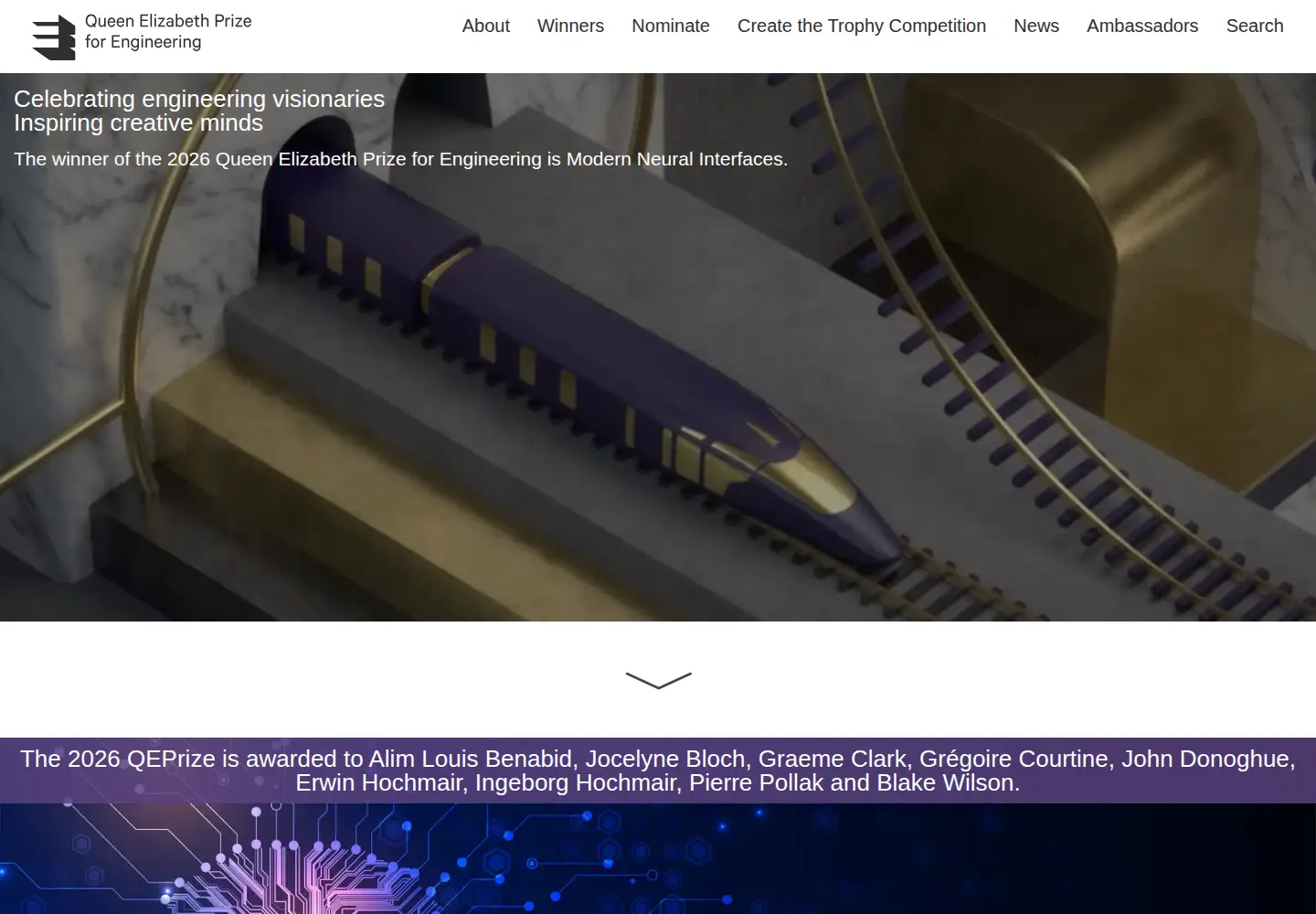Go to the Winners page
The image size is (1316, 914).
[570, 26]
